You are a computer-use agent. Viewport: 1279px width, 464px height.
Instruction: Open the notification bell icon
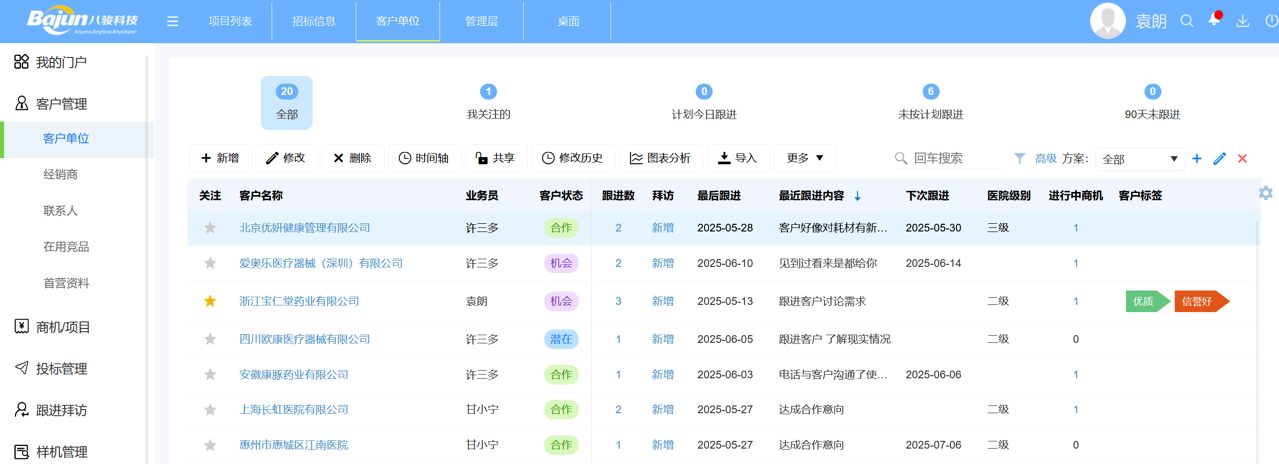pyautogui.click(x=1214, y=20)
